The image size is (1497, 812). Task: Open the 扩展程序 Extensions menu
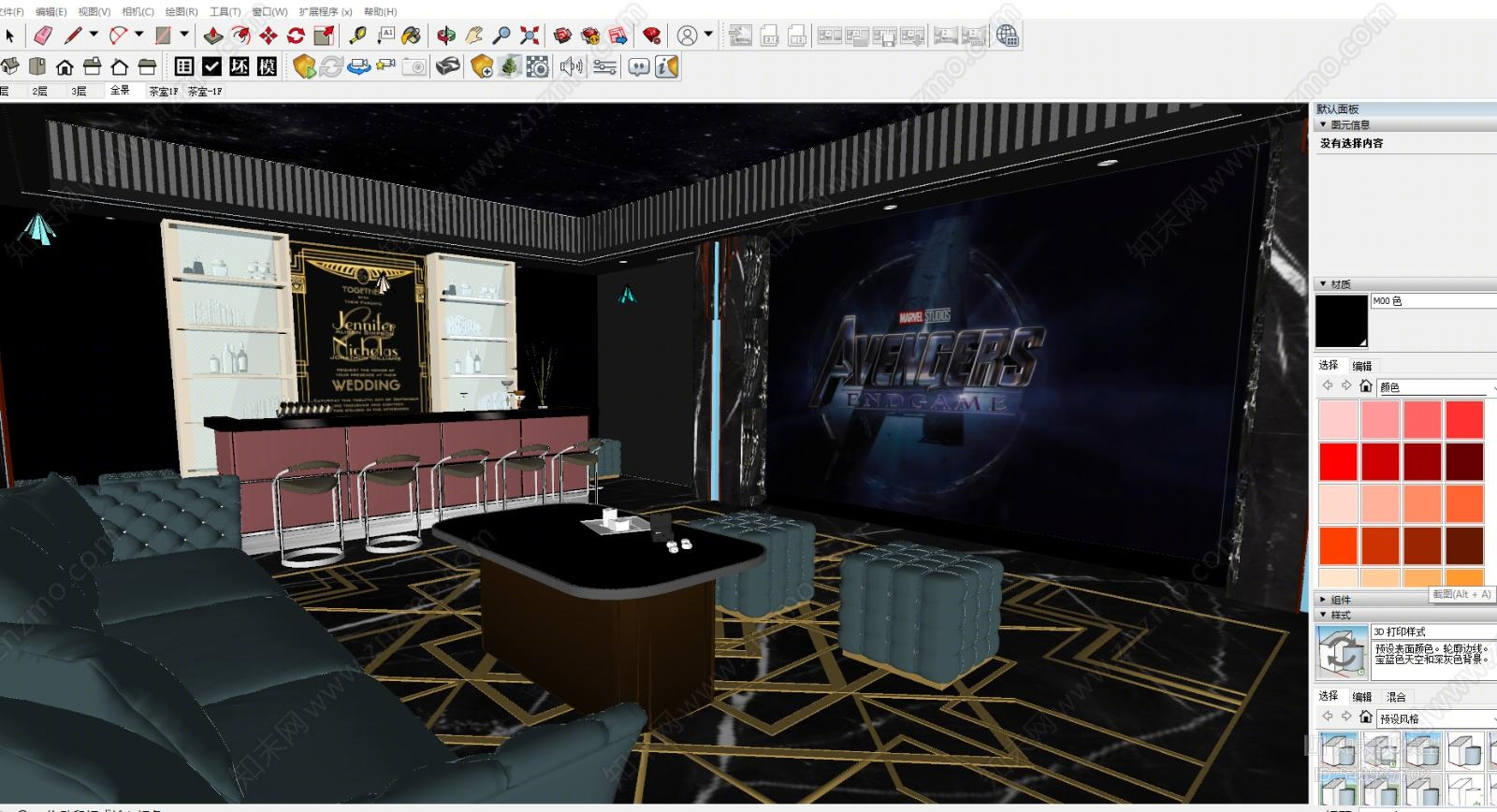click(326, 11)
